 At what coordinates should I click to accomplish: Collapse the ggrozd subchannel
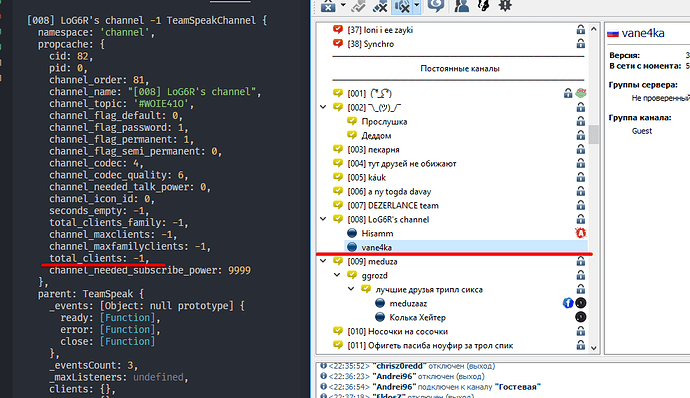[337, 275]
